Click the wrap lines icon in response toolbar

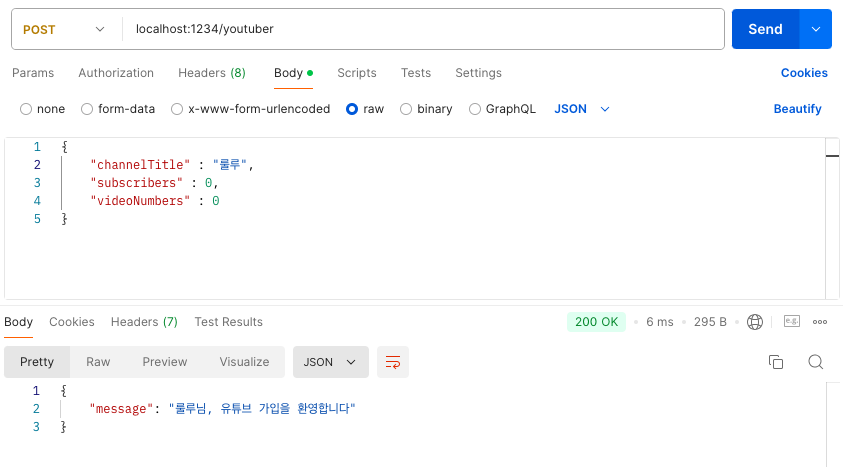(392, 362)
